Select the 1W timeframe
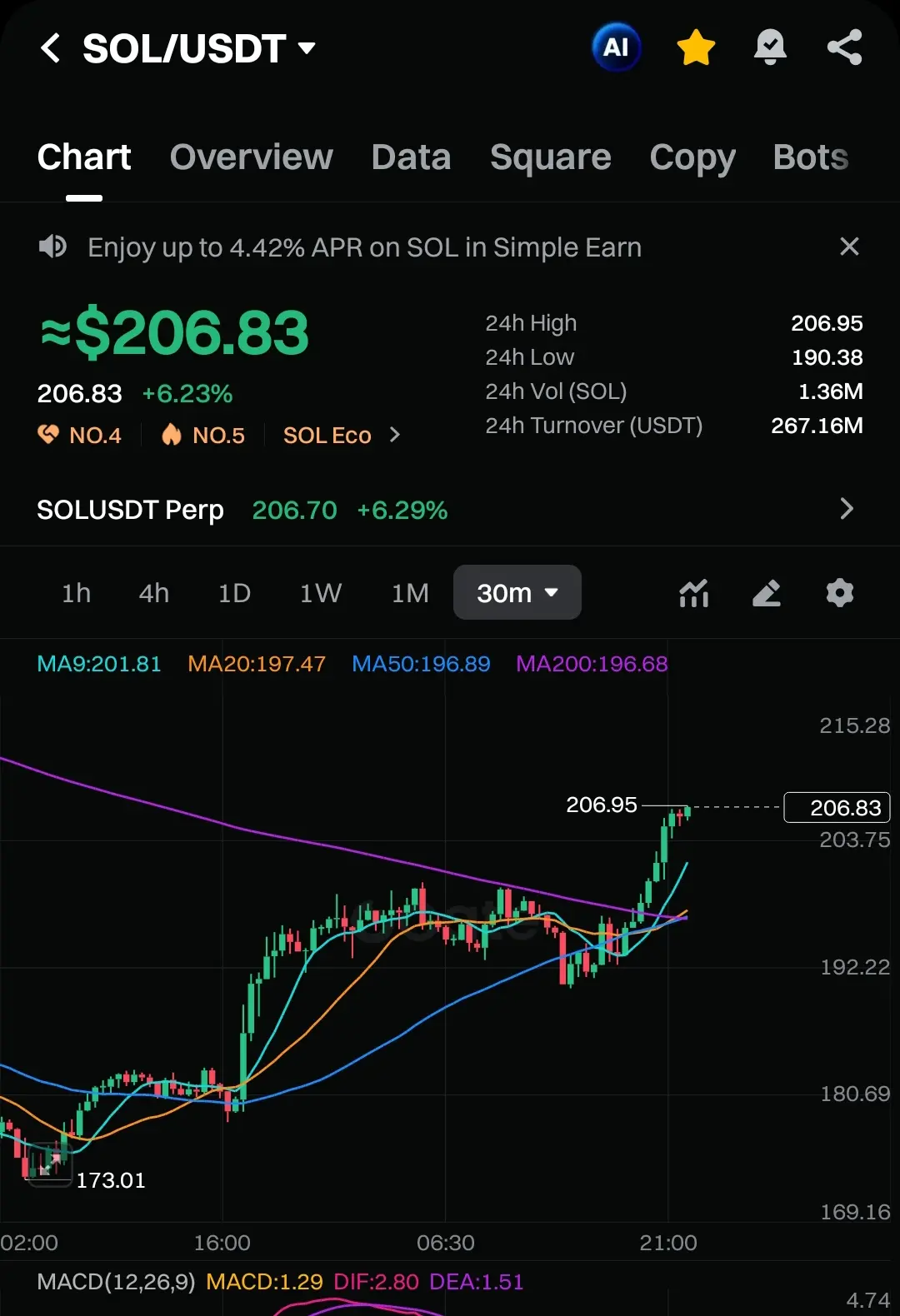Viewport: 900px width, 1316px height. 321,593
